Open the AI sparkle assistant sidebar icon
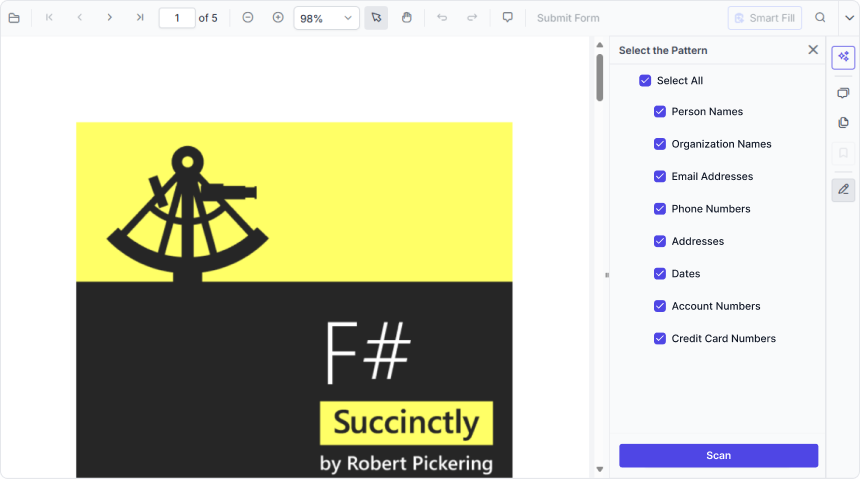 pyautogui.click(x=843, y=57)
